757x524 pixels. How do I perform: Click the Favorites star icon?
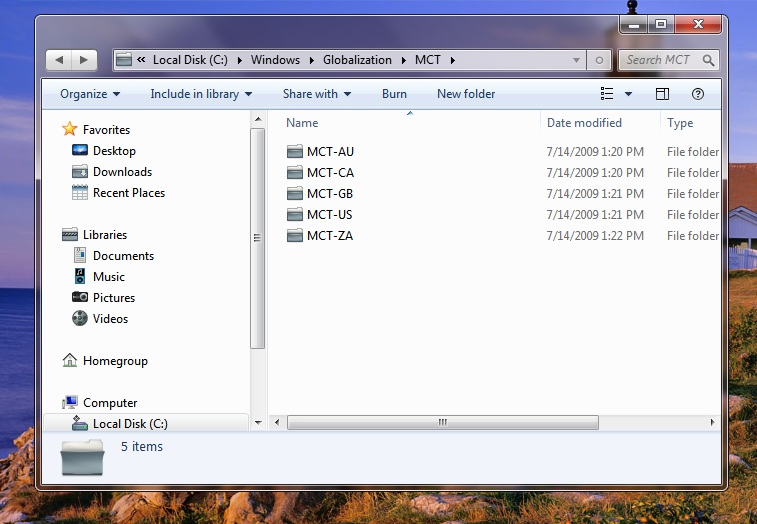tap(70, 128)
